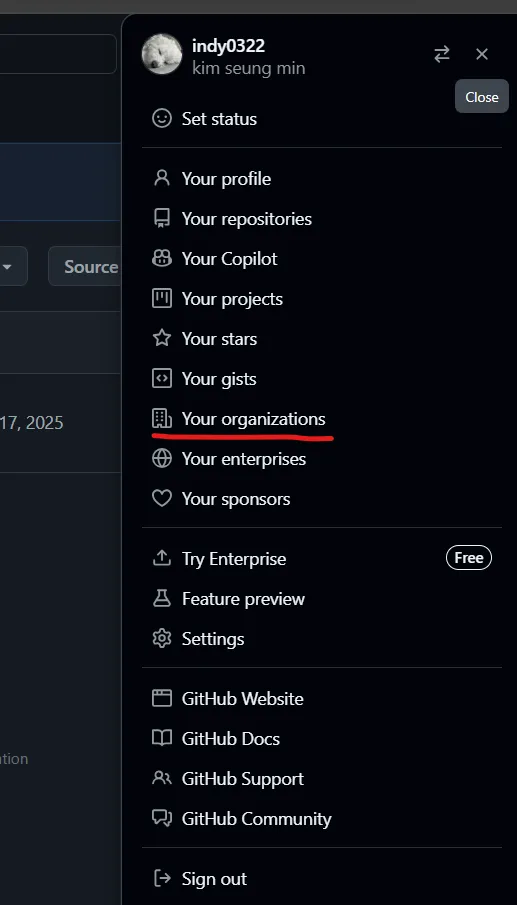Click the heart icon beside Your sponsors
This screenshot has width=517, height=905.
162,499
